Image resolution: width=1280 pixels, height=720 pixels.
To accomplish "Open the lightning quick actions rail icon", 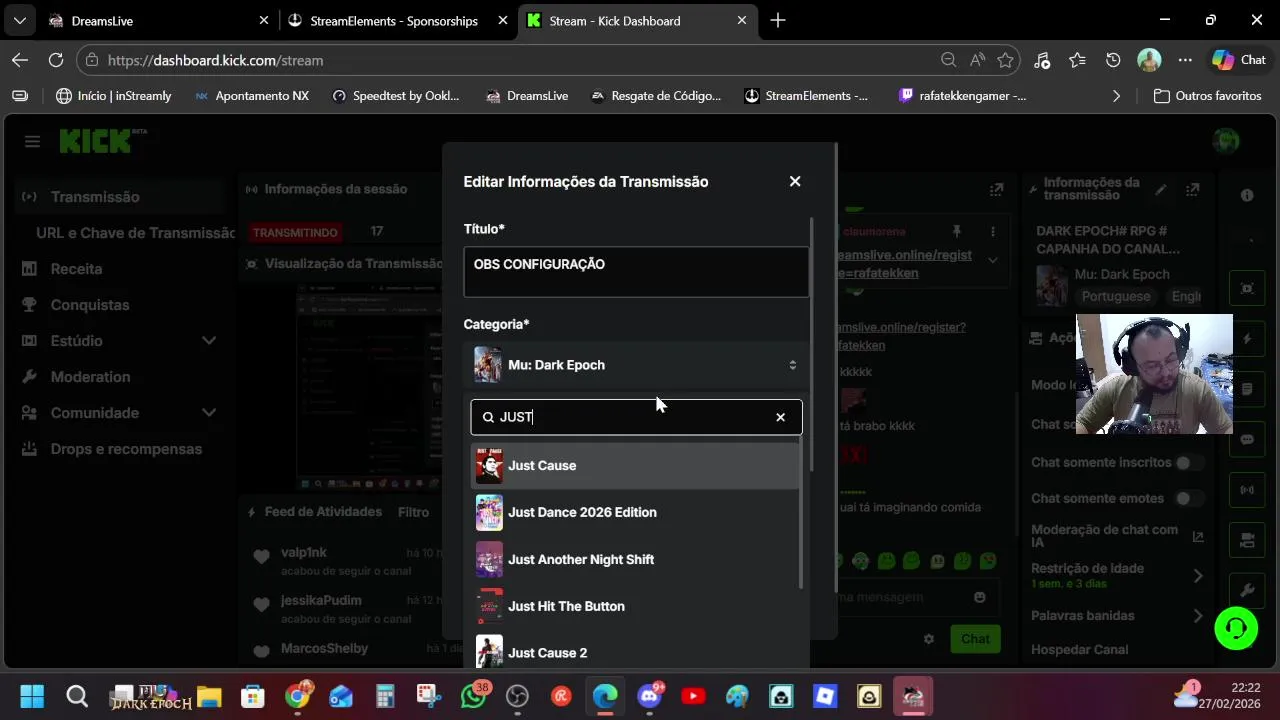I will click(1247, 340).
